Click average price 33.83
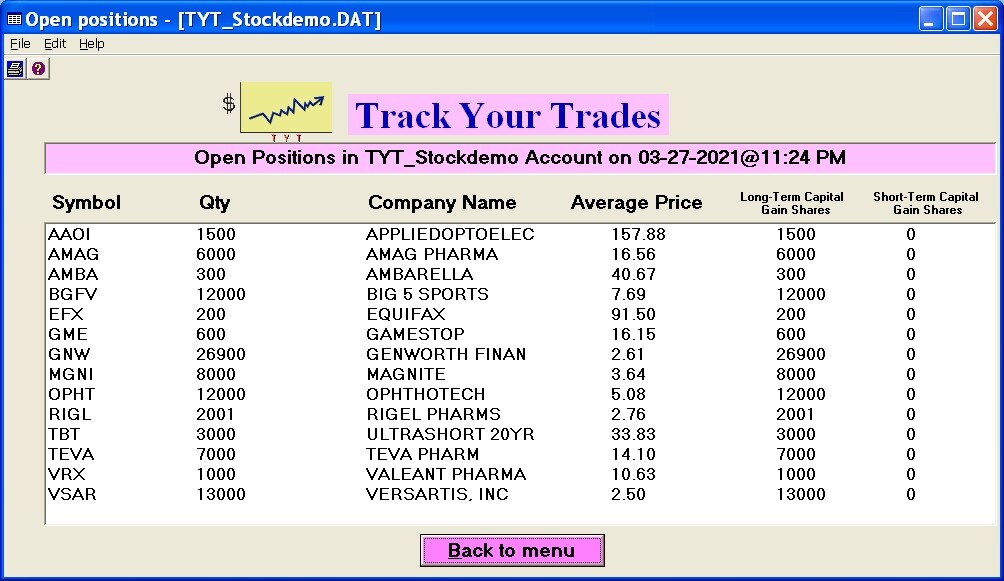Image resolution: width=1004 pixels, height=581 pixels. pyautogui.click(x=633, y=434)
